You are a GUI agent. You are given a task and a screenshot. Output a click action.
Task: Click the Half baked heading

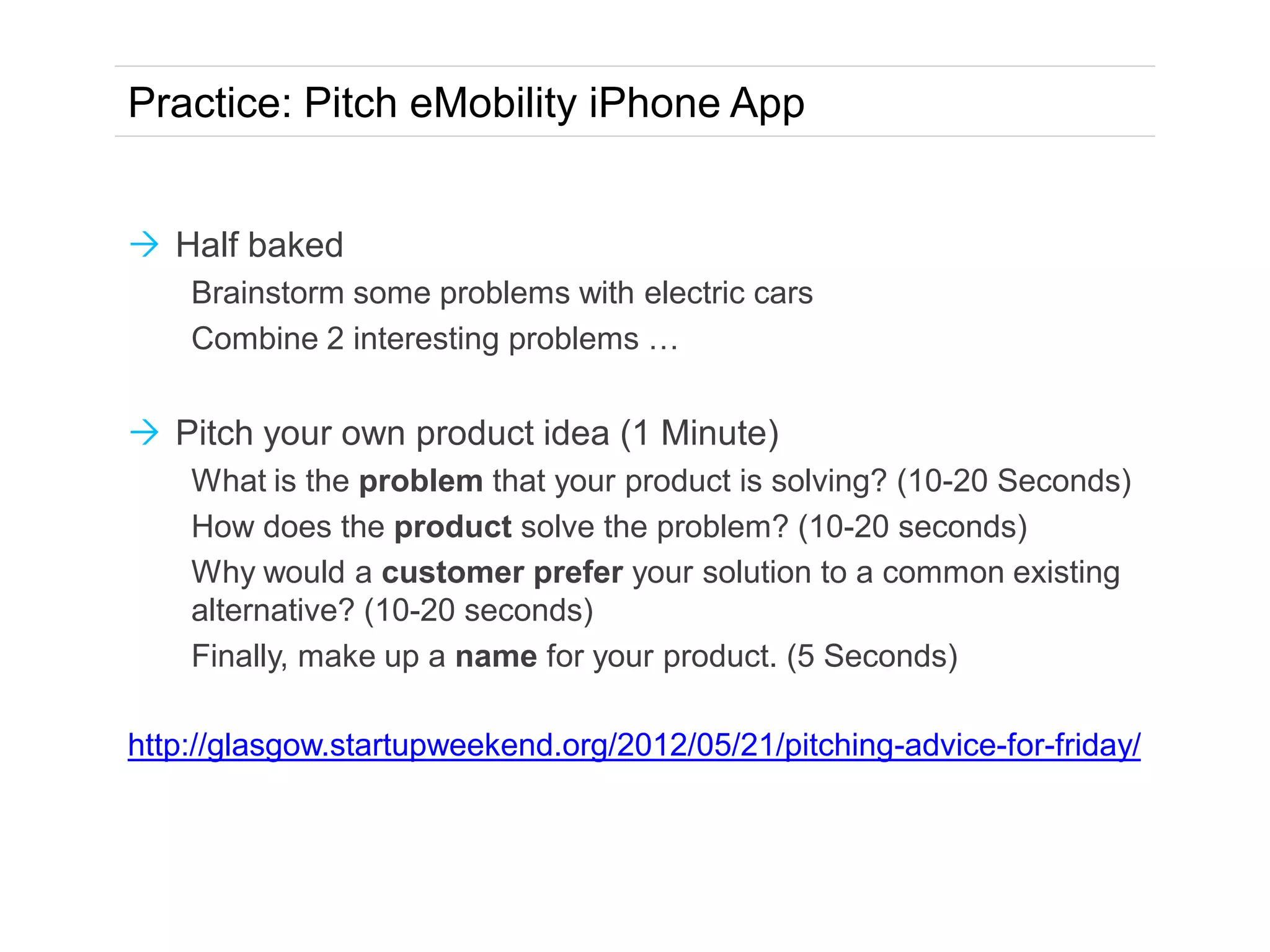click(x=259, y=245)
